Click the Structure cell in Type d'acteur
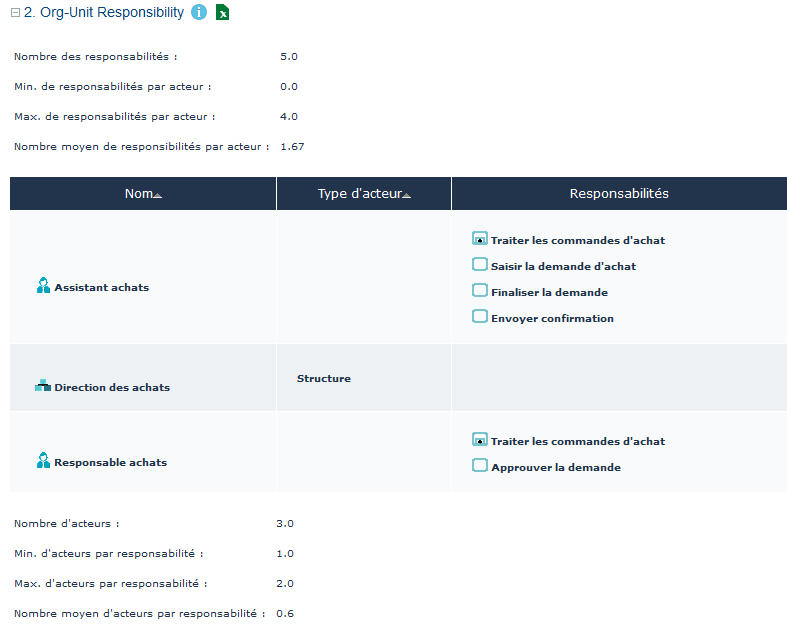Image resolution: width=787 pixels, height=627 pixels. tap(323, 379)
